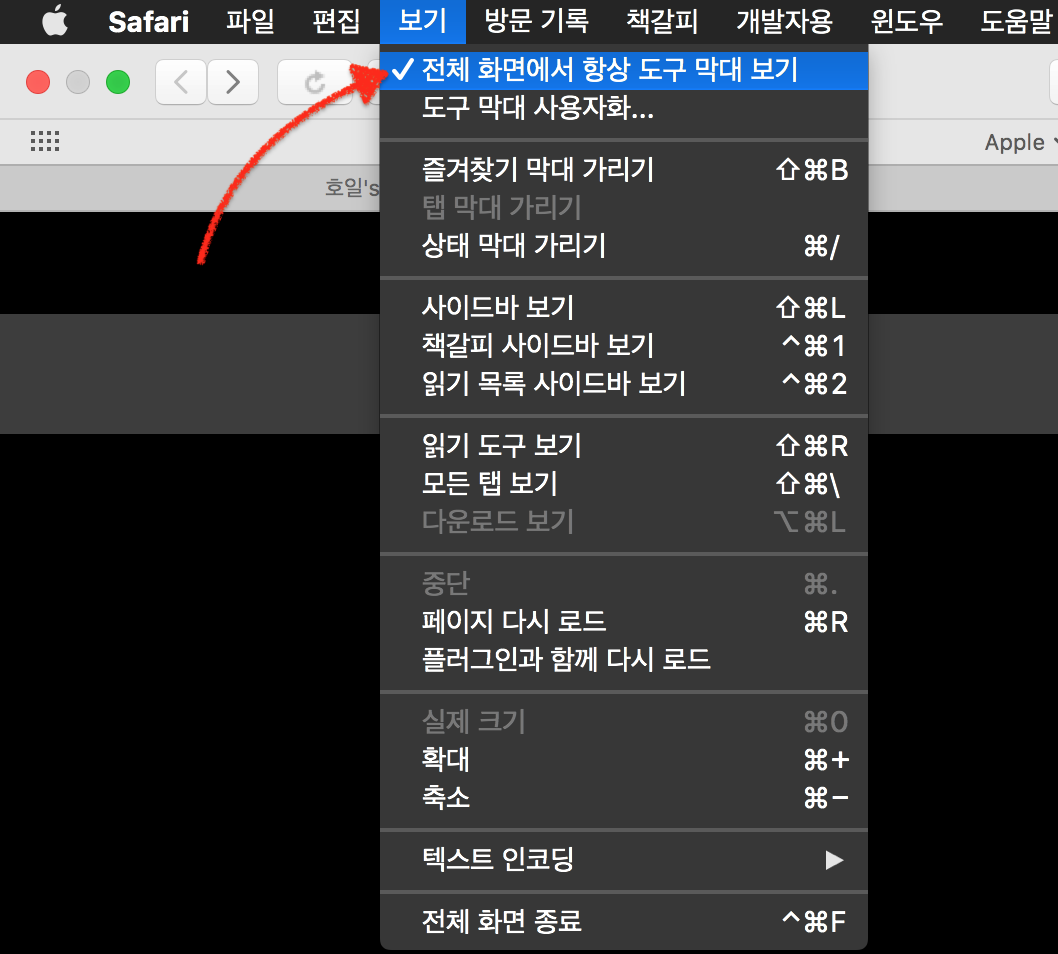Select 상태 막대 가리기
1058x954 pixels.
[624, 246]
